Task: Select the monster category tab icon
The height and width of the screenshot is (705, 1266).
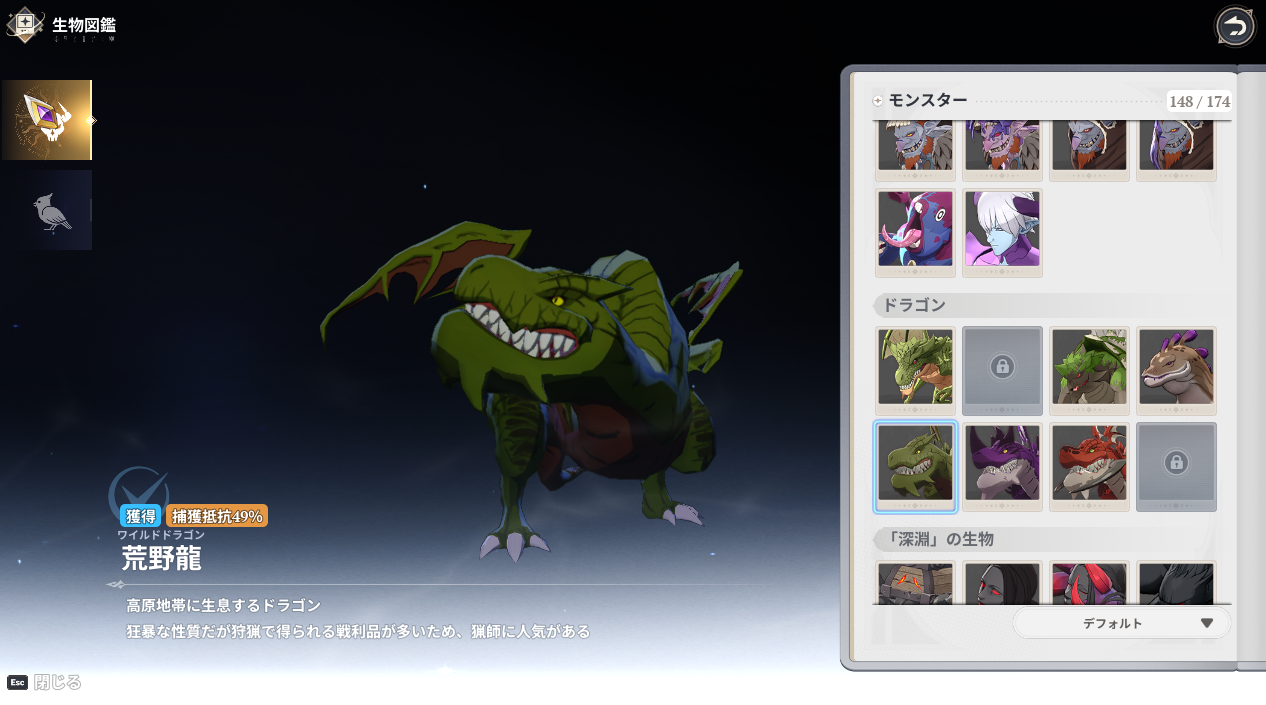Action: [46, 120]
